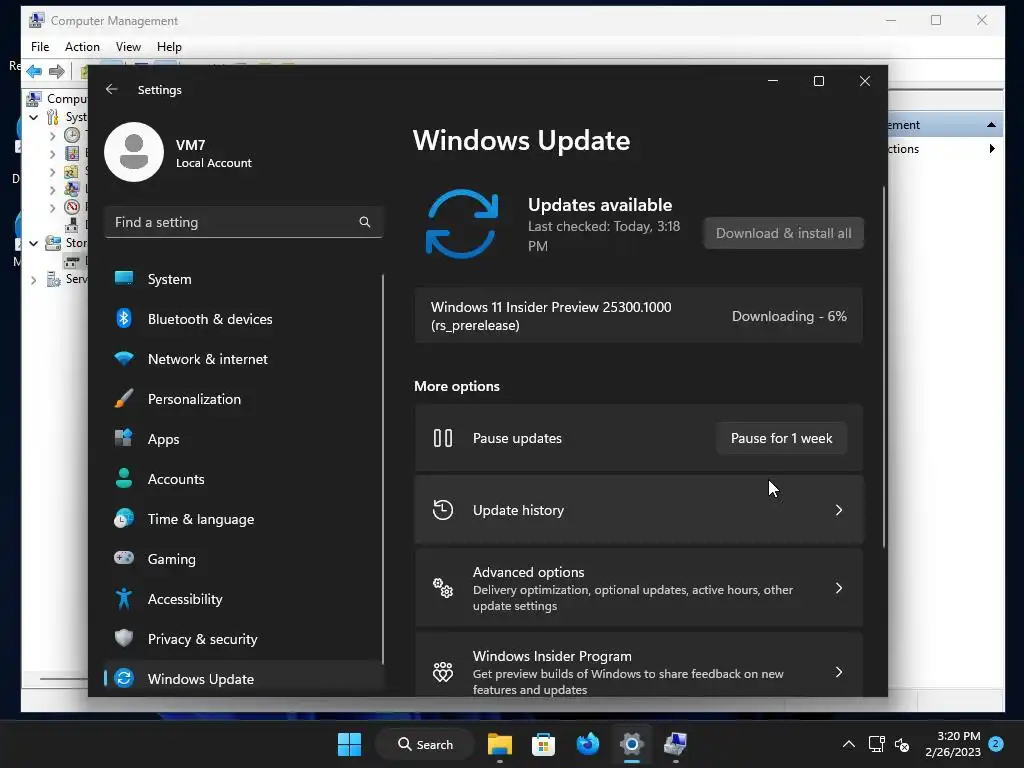The height and width of the screenshot is (768, 1024).
Task: Expand Services and Applications tree node
Action: (x=34, y=280)
